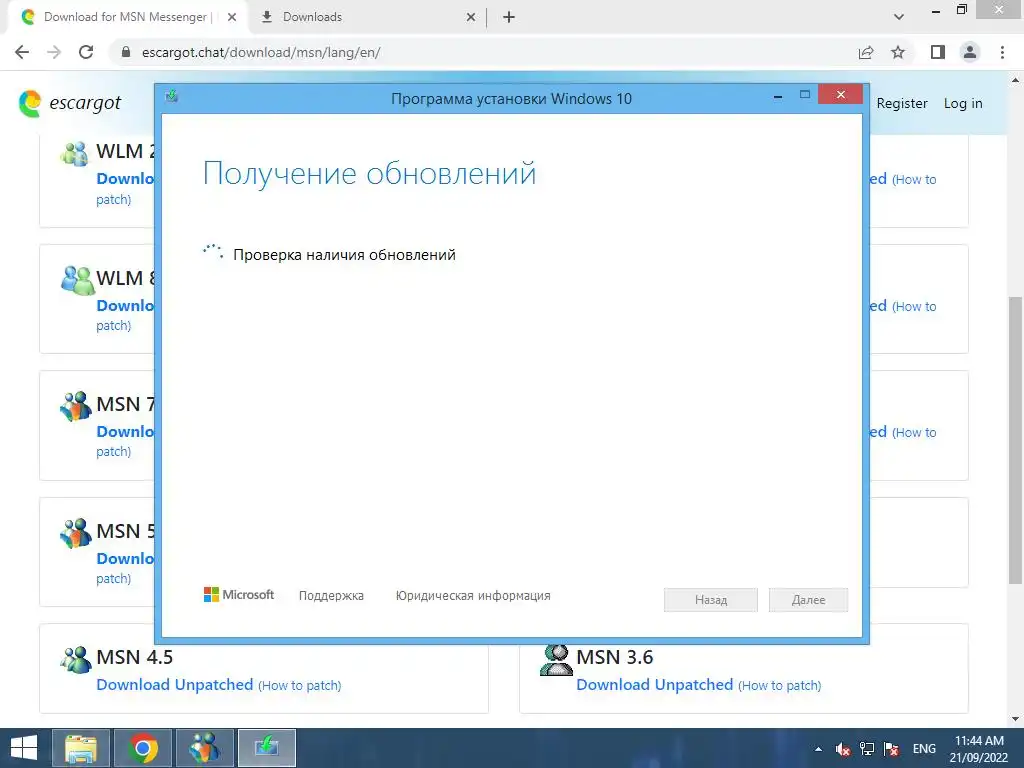Open How to patch for MSN 4.5
This screenshot has width=1024, height=768.
(299, 685)
